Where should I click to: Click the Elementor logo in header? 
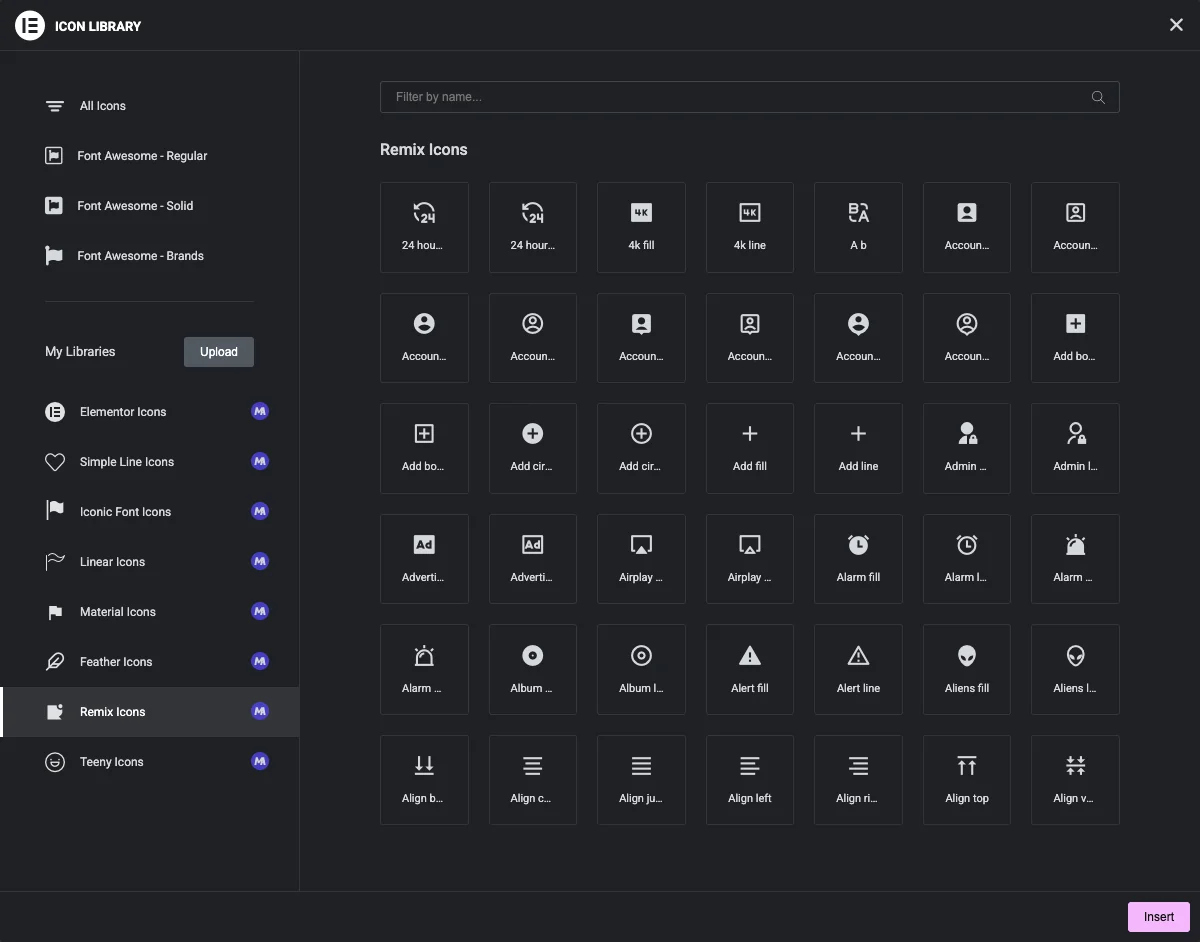pyautogui.click(x=30, y=25)
